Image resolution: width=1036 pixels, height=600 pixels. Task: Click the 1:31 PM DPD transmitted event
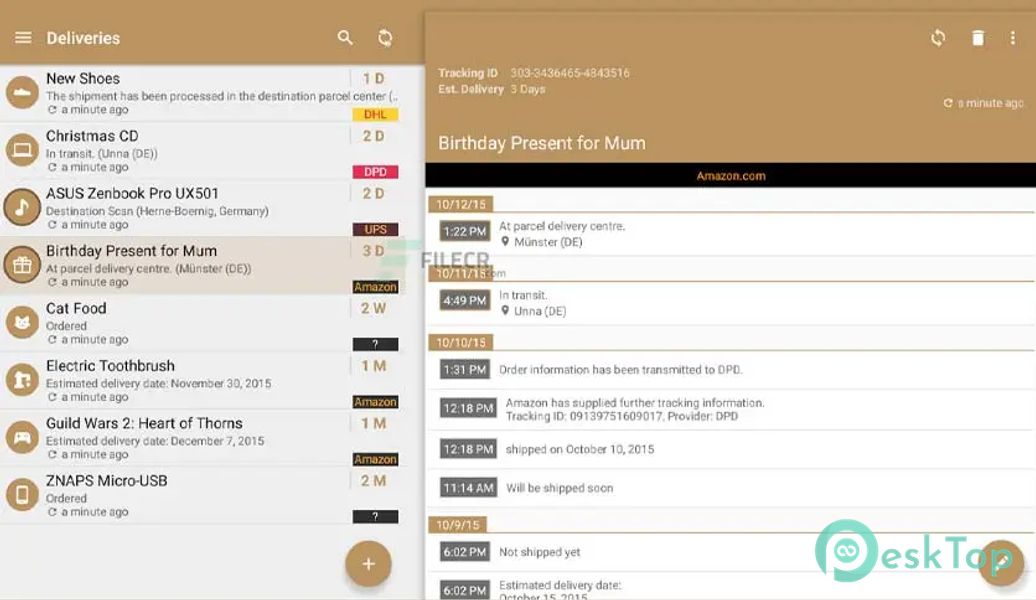(x=620, y=370)
